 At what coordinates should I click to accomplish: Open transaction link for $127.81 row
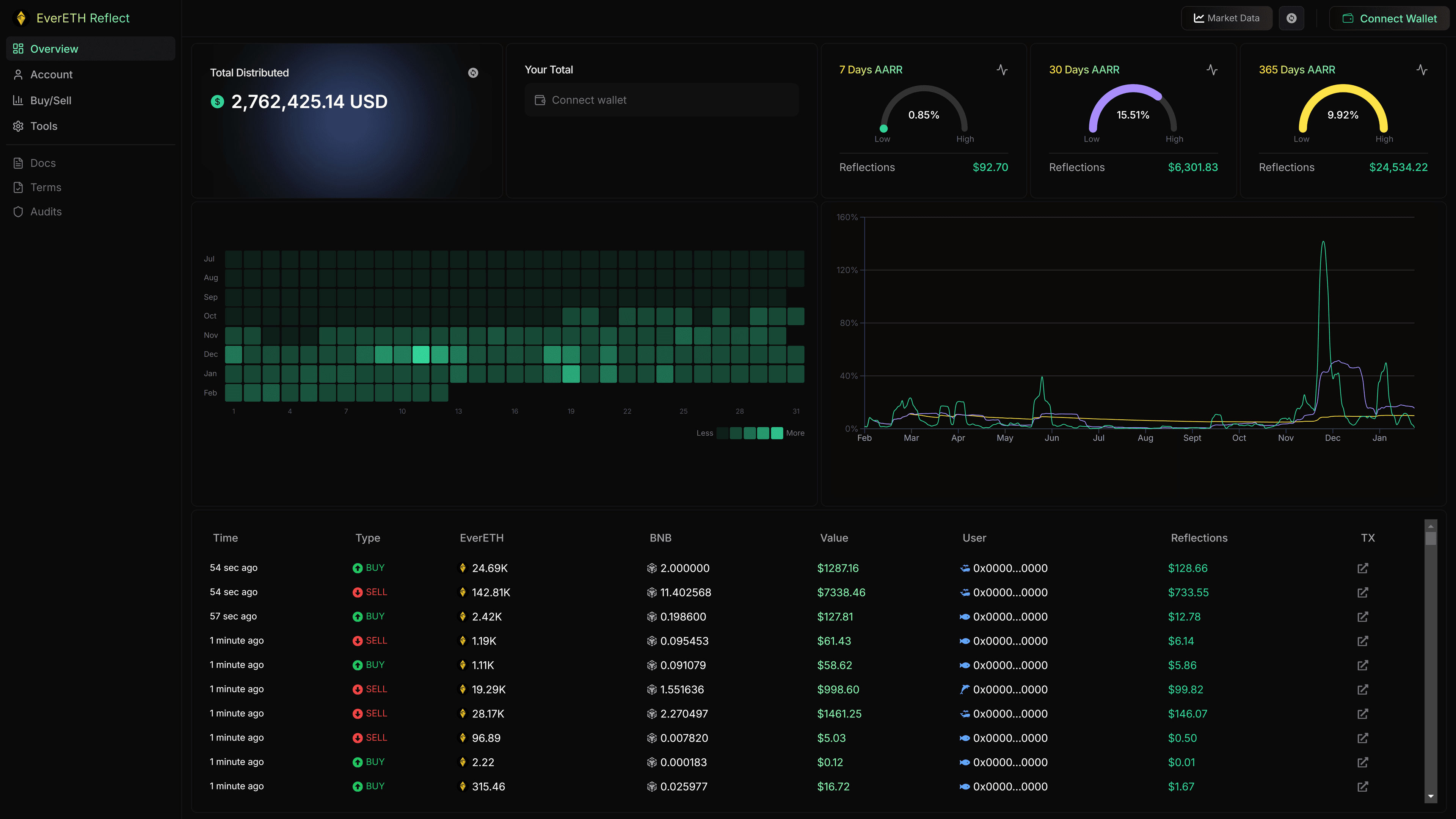click(x=1363, y=617)
